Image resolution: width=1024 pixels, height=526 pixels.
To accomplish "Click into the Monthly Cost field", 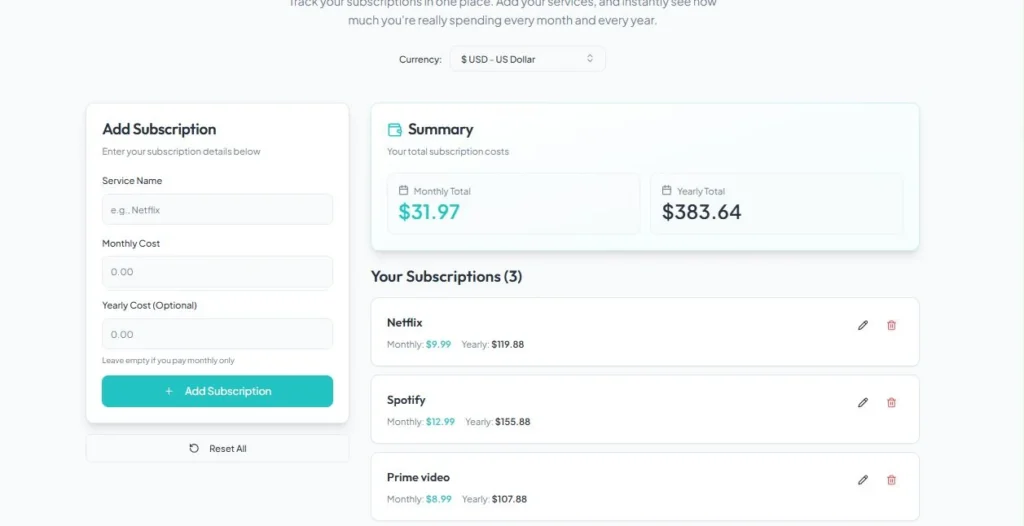I will pyautogui.click(x=217, y=272).
